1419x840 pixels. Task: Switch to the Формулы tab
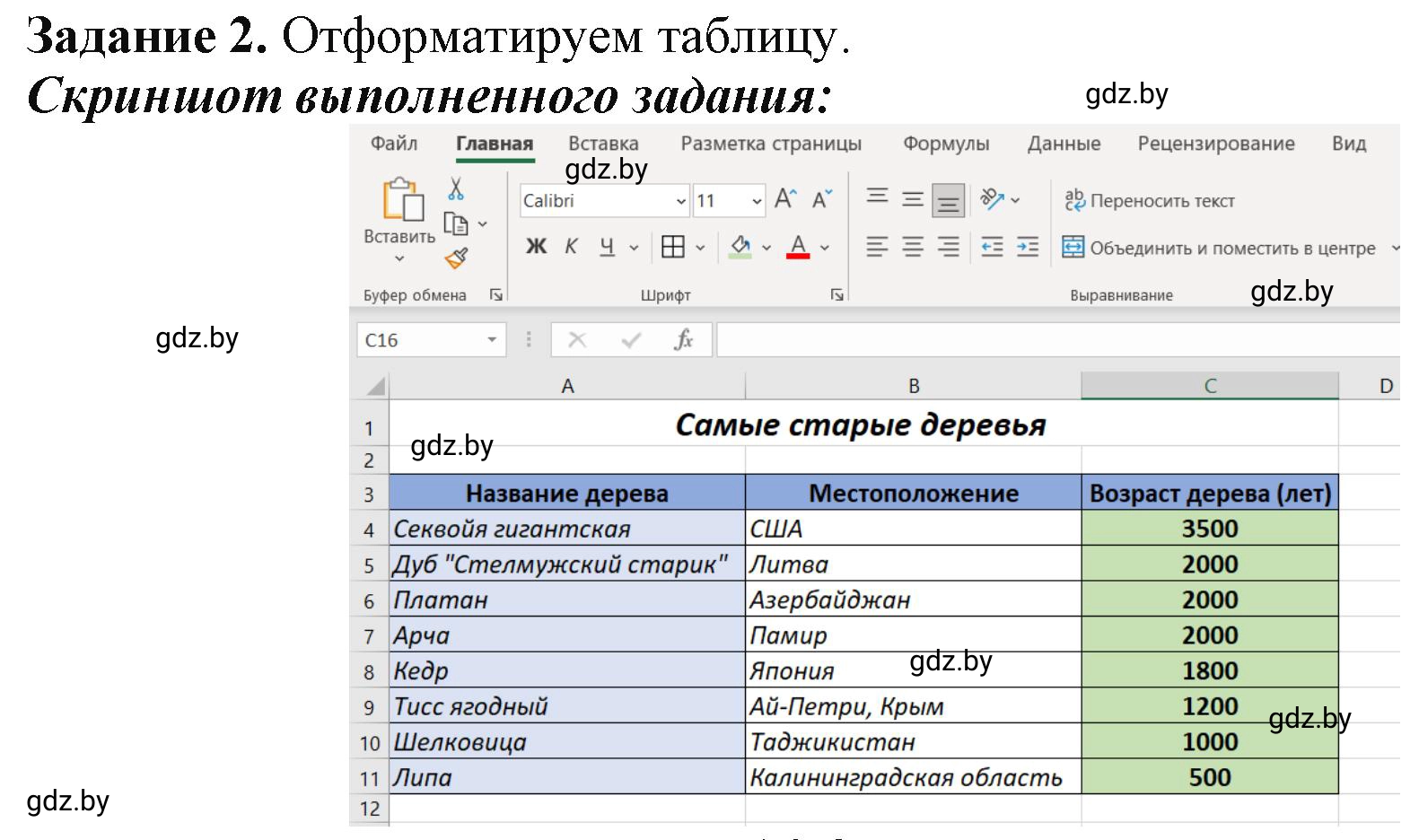click(x=946, y=144)
